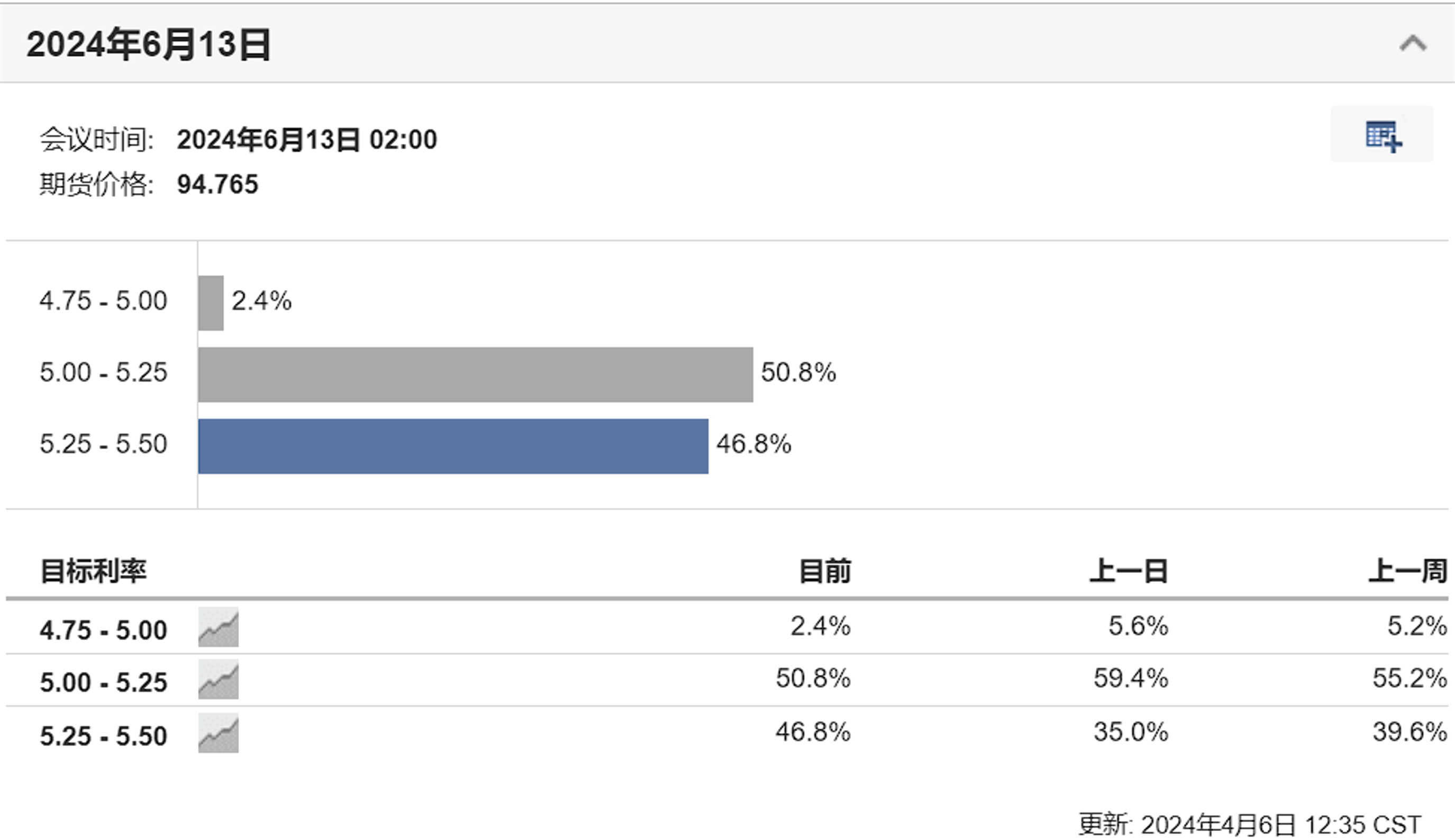This screenshot has height=840, width=1455.
Task: Click the 上一周 column header
Action: point(1408,571)
